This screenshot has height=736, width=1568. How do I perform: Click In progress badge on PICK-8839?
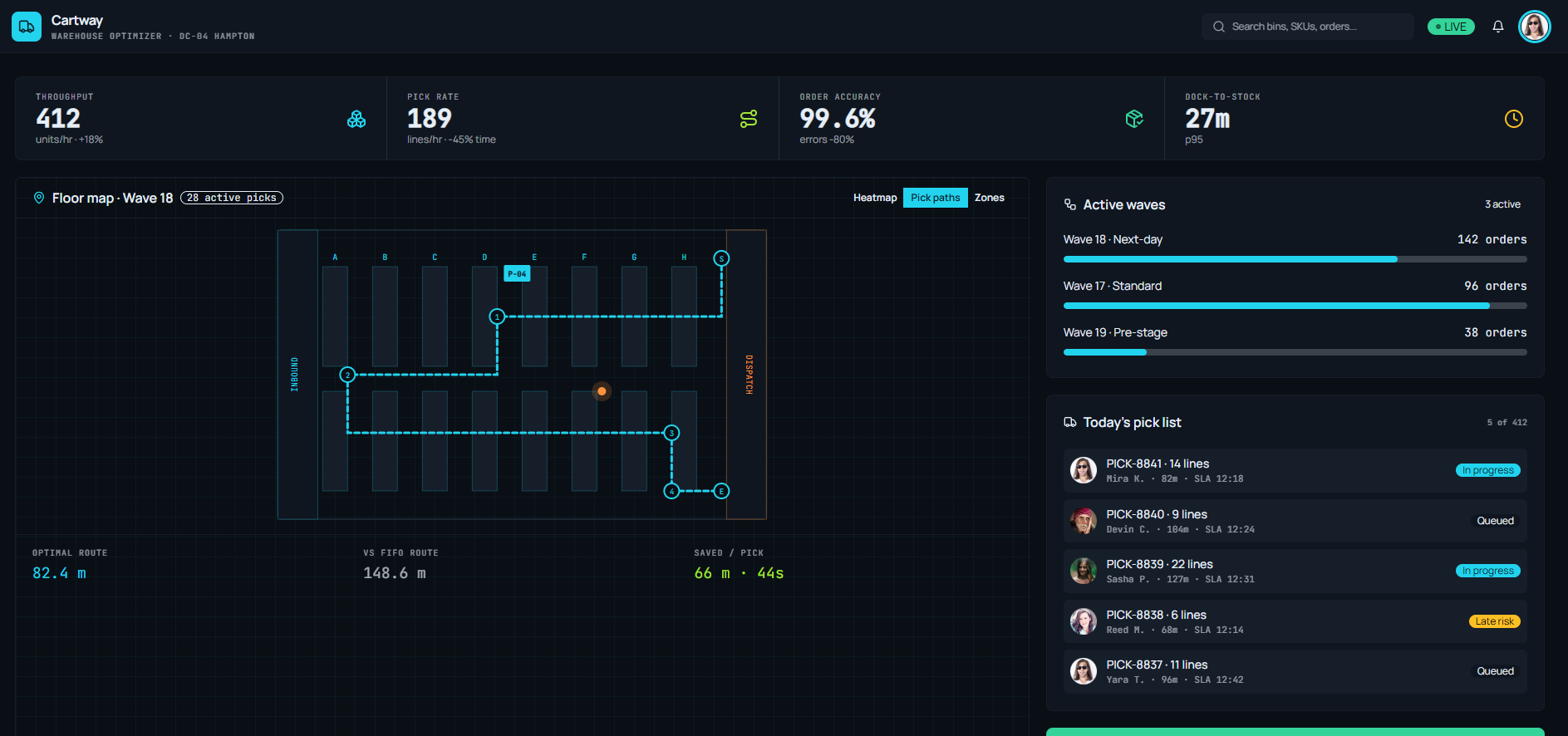pos(1488,571)
